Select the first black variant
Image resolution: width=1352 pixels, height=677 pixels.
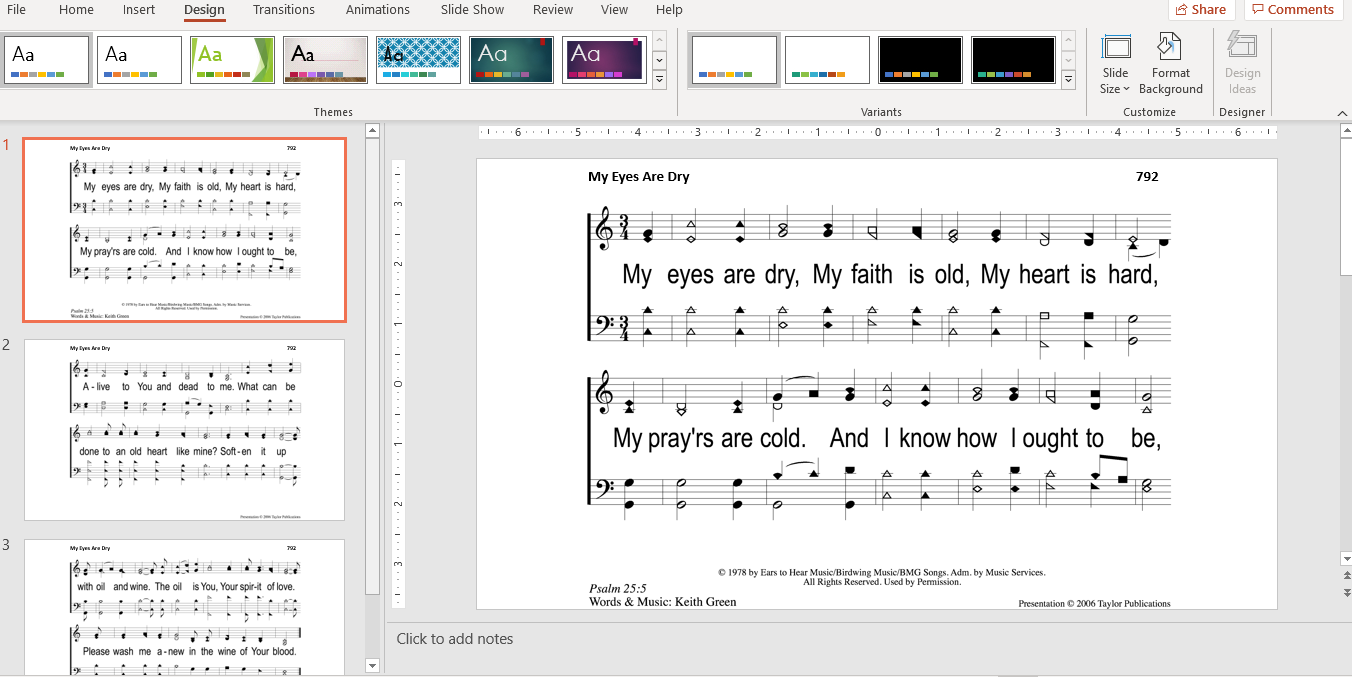tap(920, 60)
